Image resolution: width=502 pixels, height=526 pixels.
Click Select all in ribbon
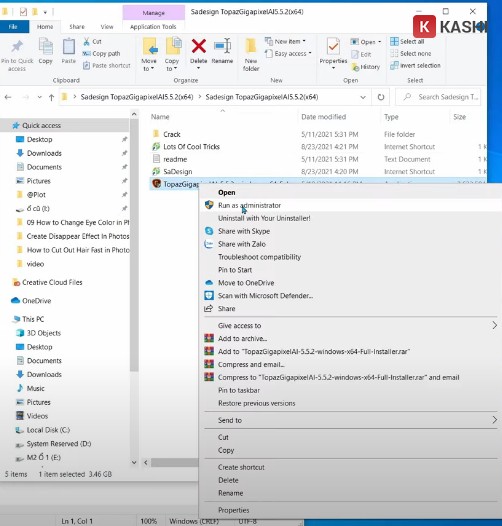[407, 42]
